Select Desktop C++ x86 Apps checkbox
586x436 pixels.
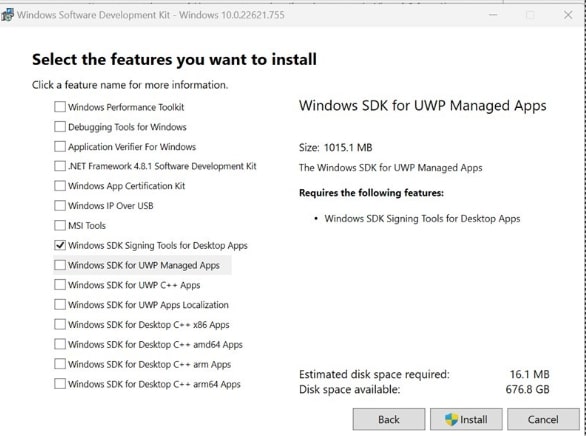pos(60,324)
